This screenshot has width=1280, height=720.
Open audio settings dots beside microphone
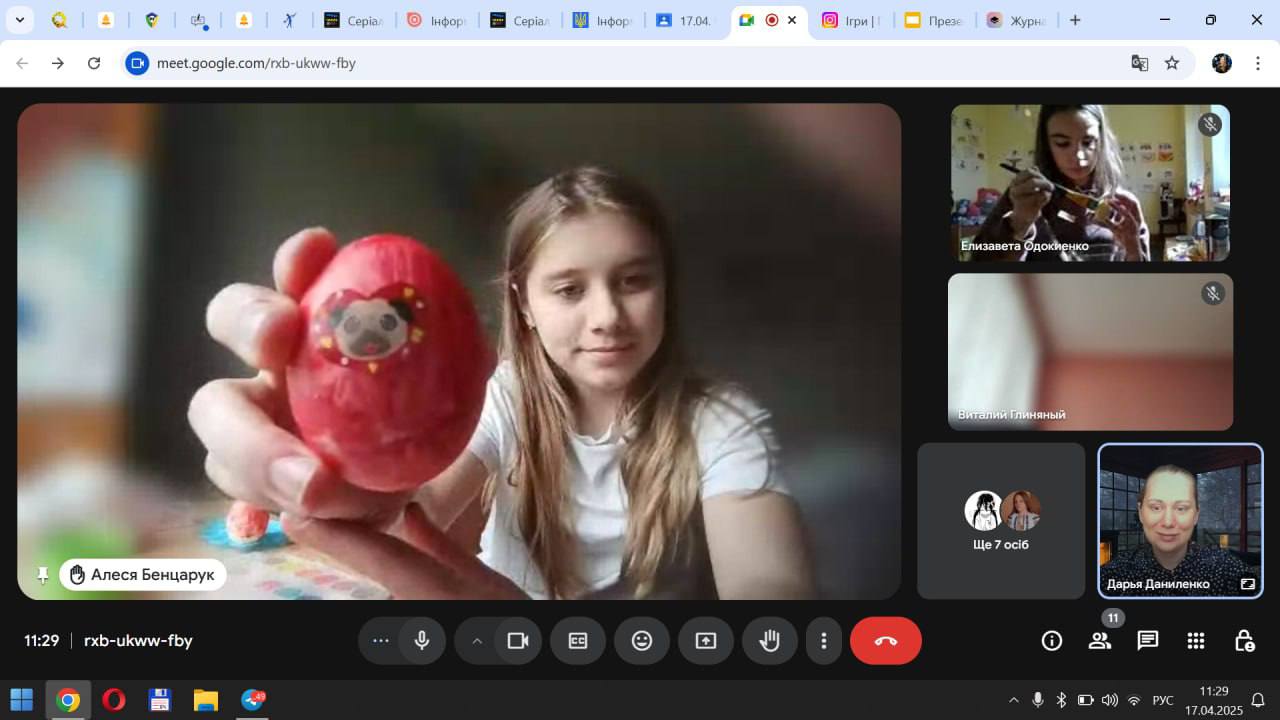[x=381, y=641]
